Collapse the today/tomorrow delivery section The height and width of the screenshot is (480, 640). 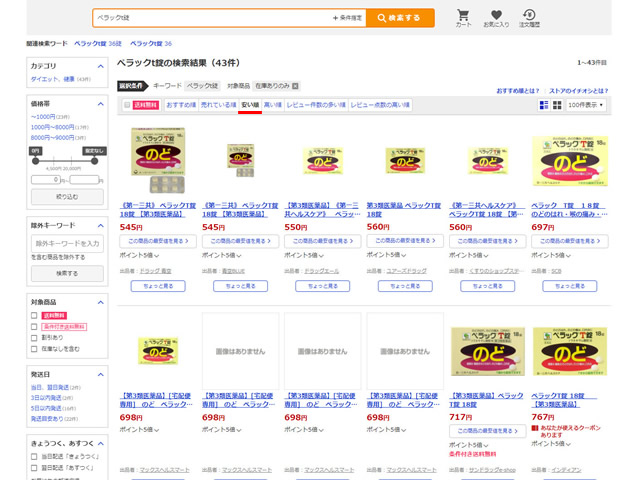(x=100, y=443)
